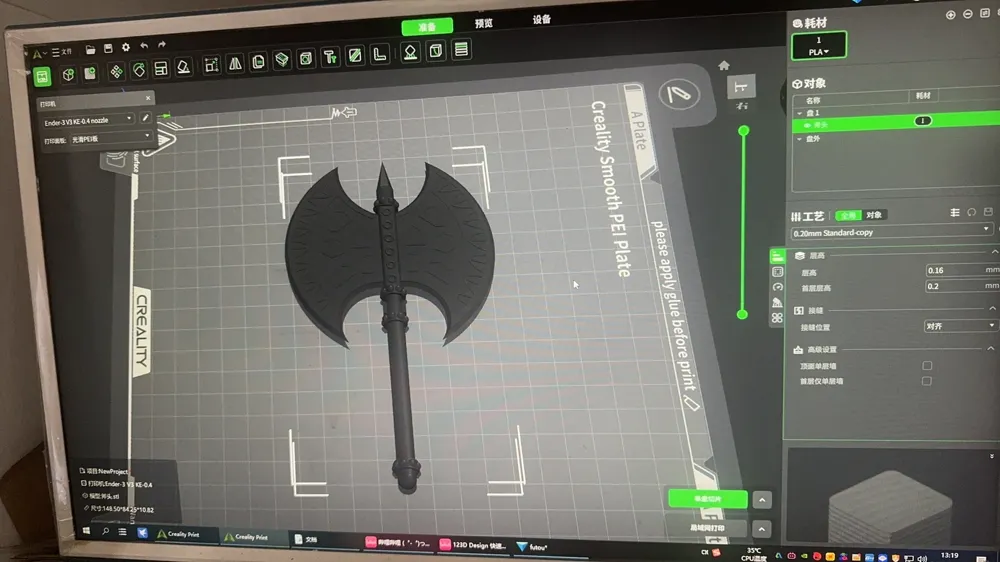
Task: Collapse the advanced settings section
Action: (x=990, y=348)
